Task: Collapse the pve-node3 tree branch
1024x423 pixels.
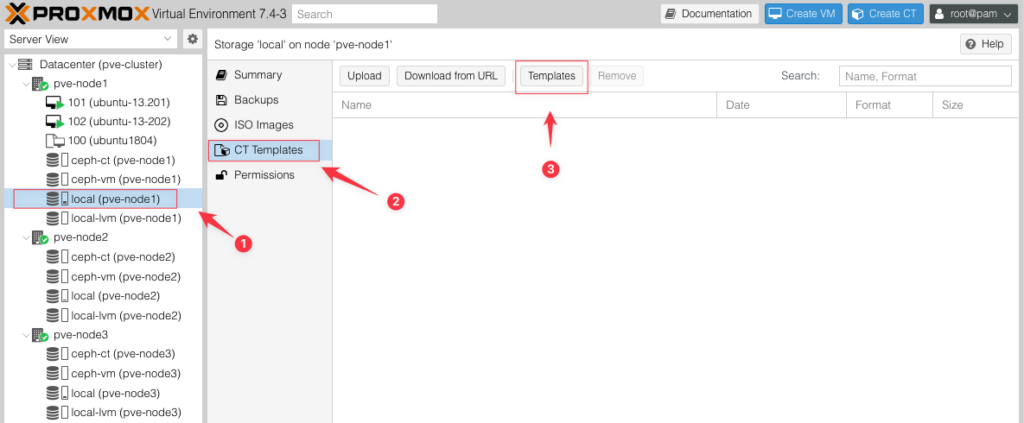Action: 26,336
